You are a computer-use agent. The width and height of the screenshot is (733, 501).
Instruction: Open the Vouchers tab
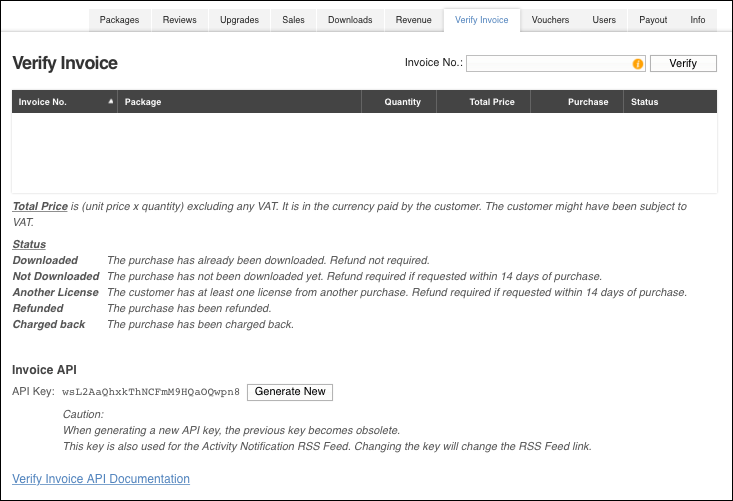tap(551, 20)
